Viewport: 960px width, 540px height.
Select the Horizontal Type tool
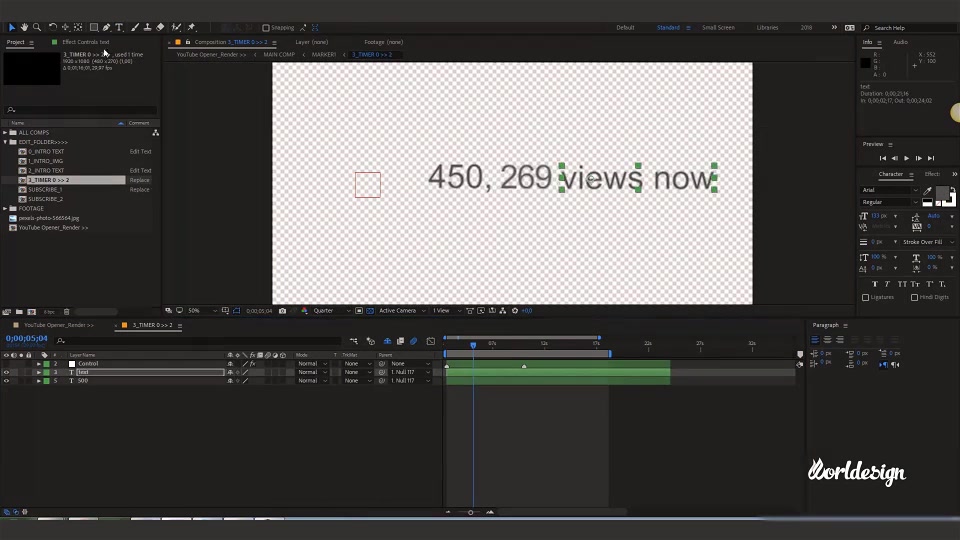119,28
